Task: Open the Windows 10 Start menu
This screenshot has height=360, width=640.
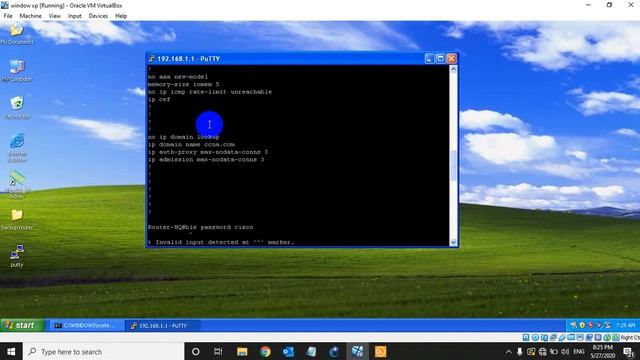Action: [x=11, y=351]
